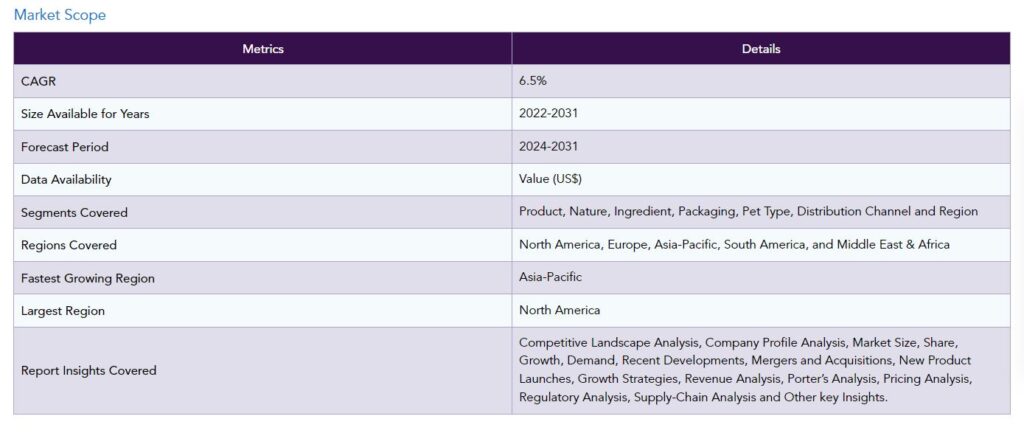This screenshot has width=1024, height=433.
Task: Select the Data Availability label
Action: pyautogui.click(x=66, y=180)
